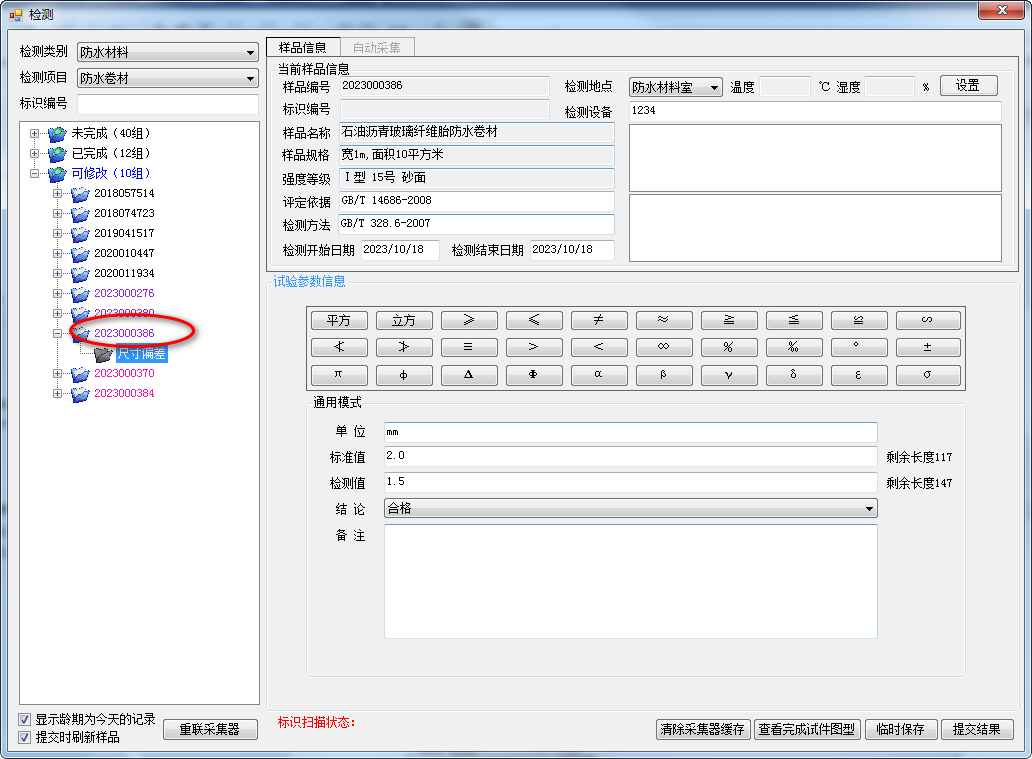The height and width of the screenshot is (759, 1032).
Task: Click the globe icon for 已完成 group
Action: tap(58, 153)
